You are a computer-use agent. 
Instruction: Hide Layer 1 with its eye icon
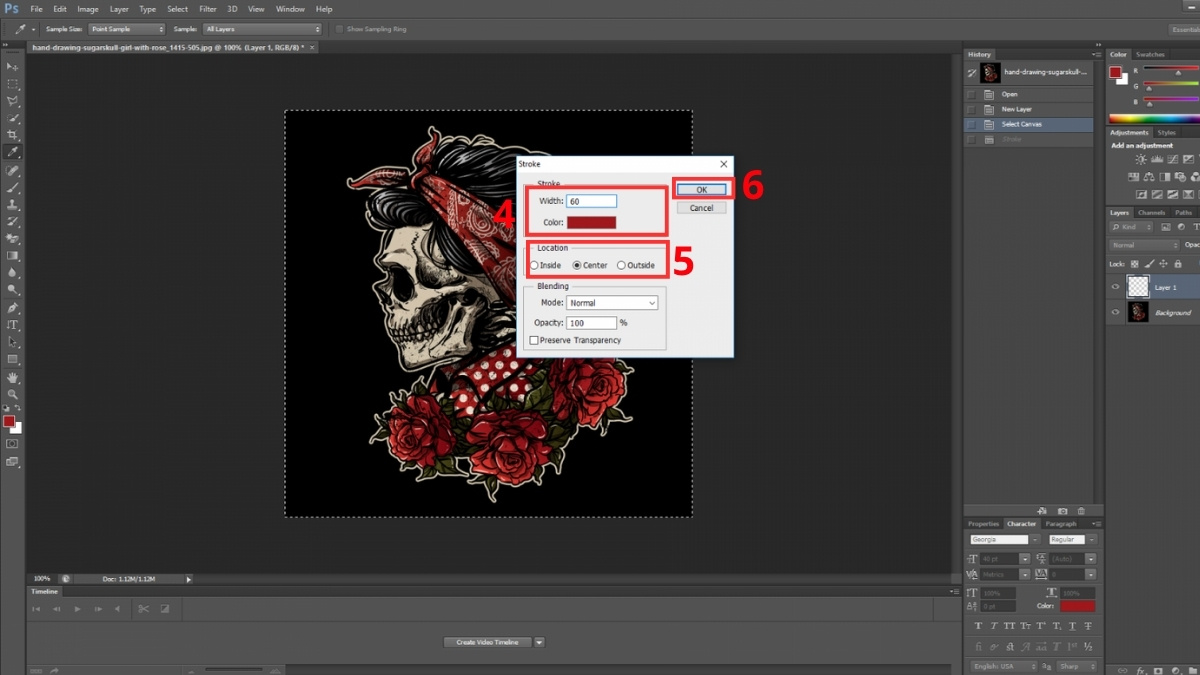pos(1117,286)
